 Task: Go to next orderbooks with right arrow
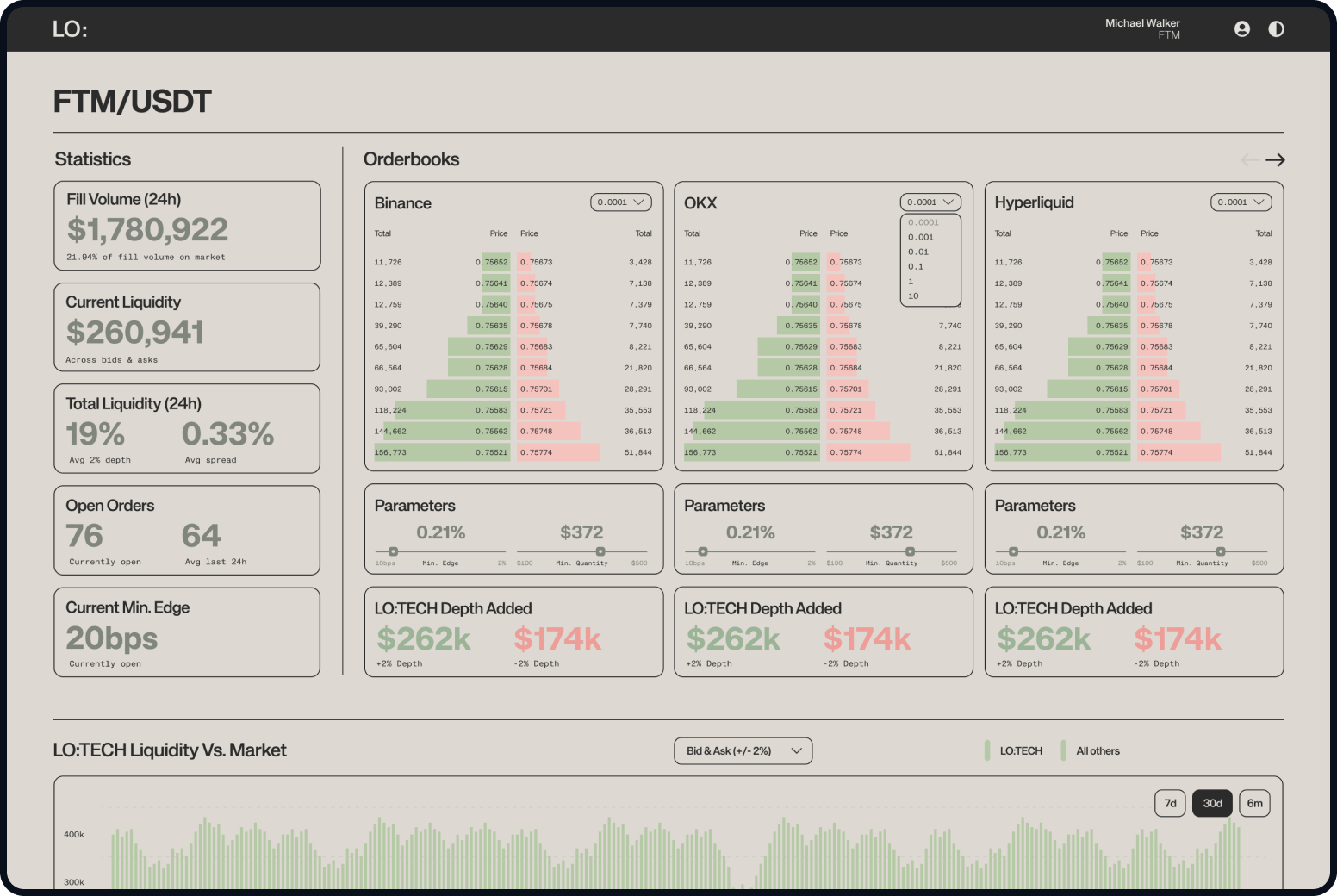tap(1275, 160)
